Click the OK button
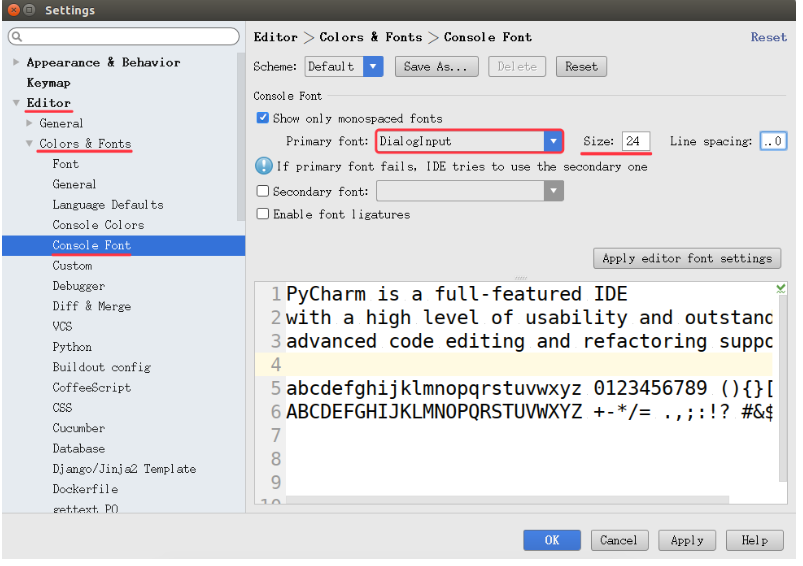This screenshot has height=566, width=803. coord(552,540)
